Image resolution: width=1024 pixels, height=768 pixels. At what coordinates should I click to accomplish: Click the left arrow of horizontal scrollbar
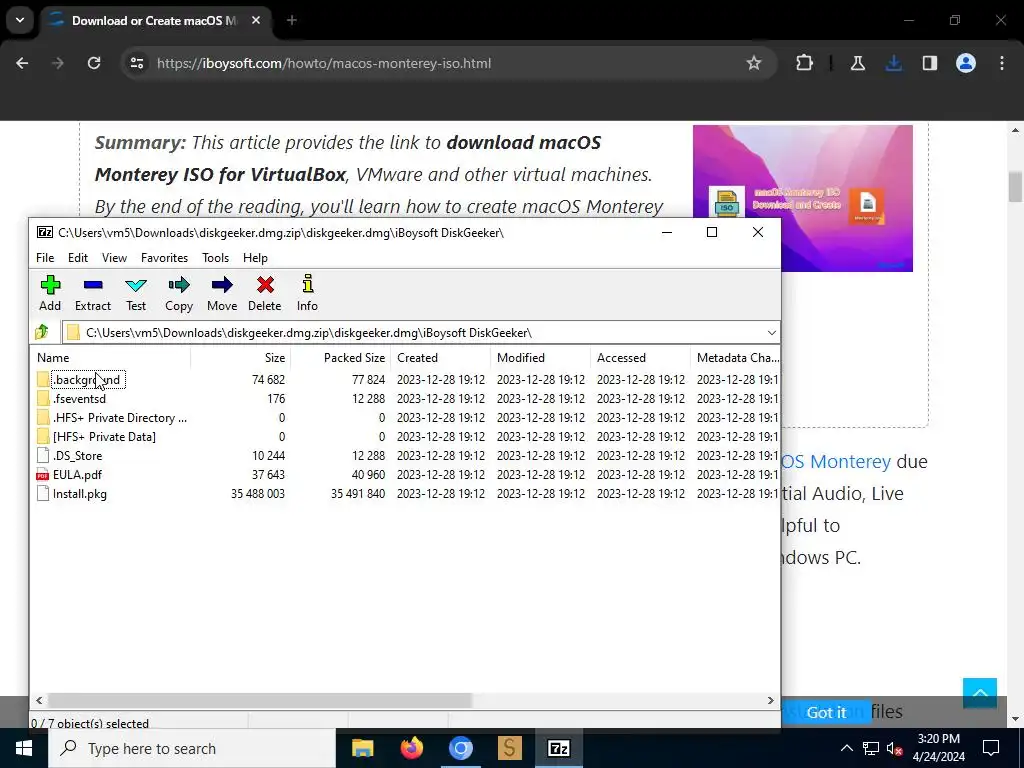click(x=39, y=700)
